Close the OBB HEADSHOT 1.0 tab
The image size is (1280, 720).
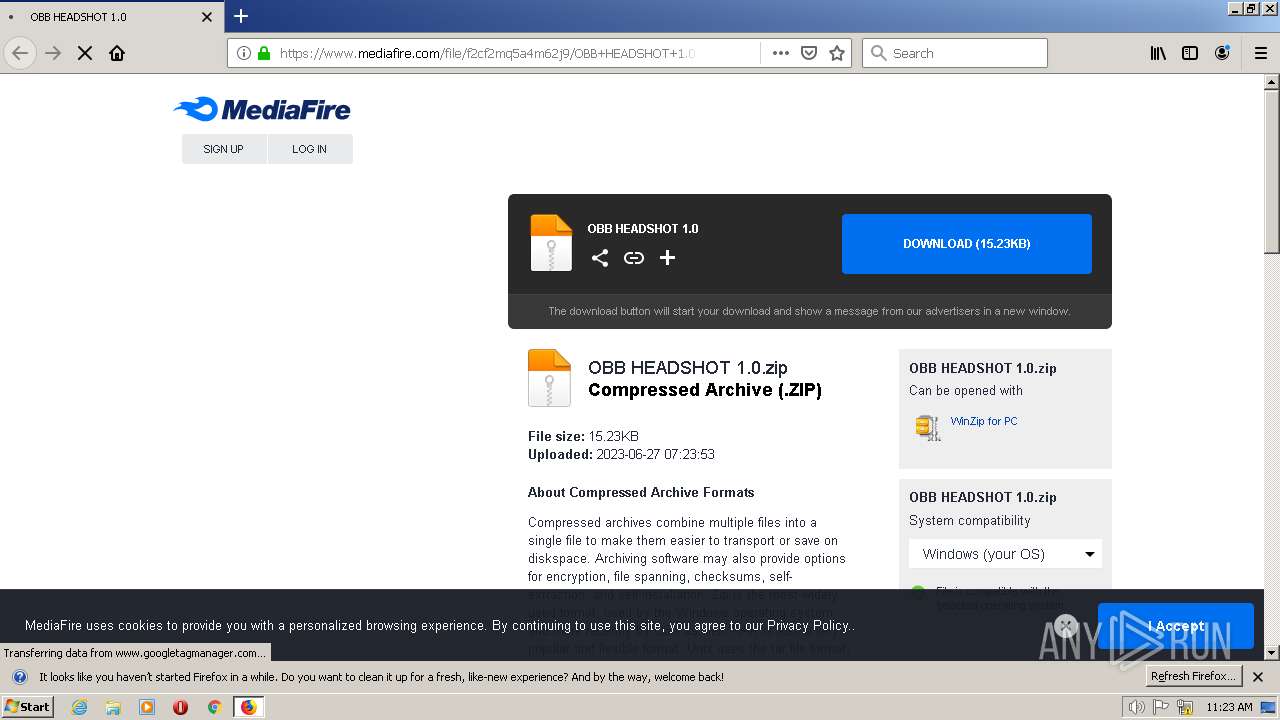point(207,17)
